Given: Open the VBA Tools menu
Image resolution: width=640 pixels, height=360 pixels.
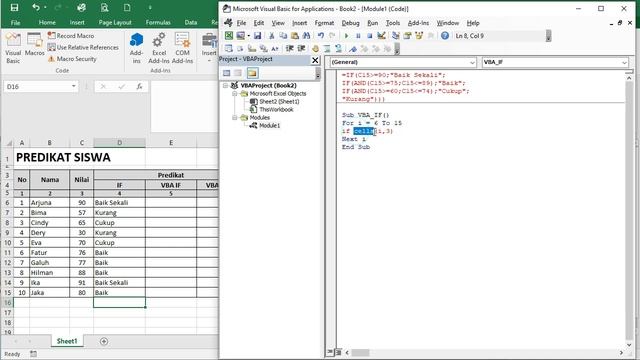Looking at the screenshot, I should [x=393, y=23].
